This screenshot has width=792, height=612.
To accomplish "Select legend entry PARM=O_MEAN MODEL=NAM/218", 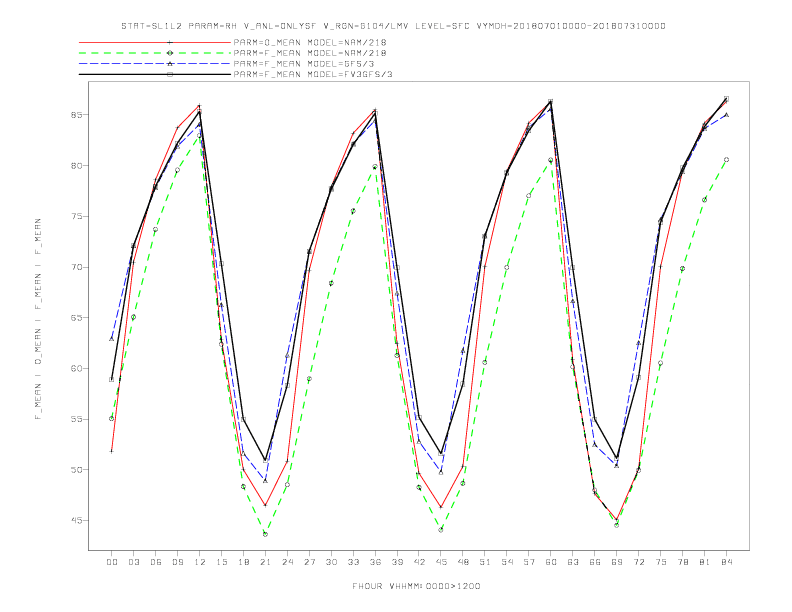I will point(310,42).
